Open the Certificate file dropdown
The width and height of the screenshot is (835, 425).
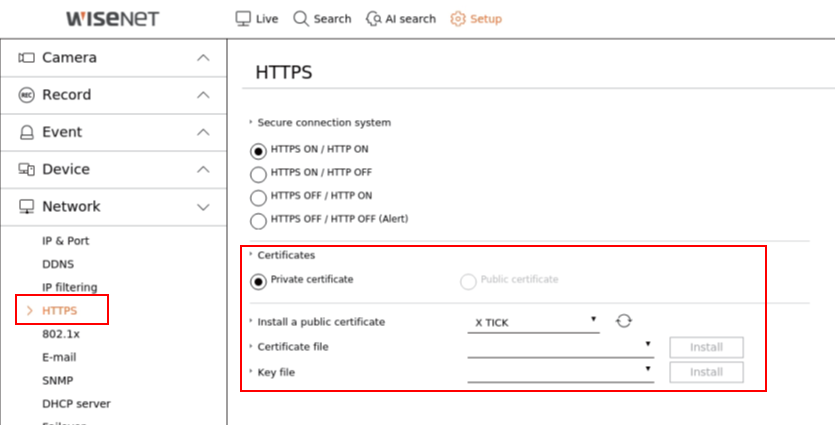[559, 347]
